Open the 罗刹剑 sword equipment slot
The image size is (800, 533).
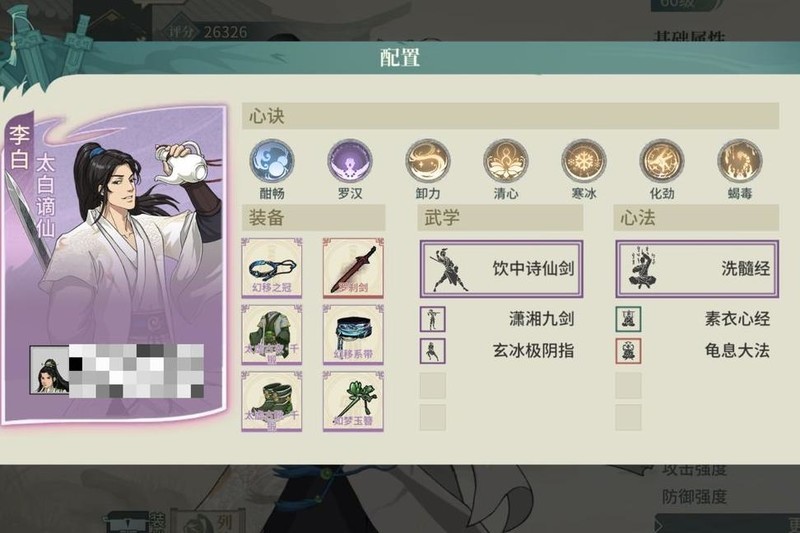(353, 268)
